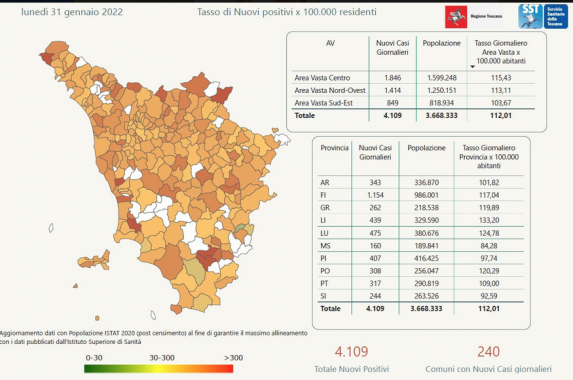The width and height of the screenshot is (573, 380).
Task: Click the Elba island on the map
Action: click(x=94, y=260)
